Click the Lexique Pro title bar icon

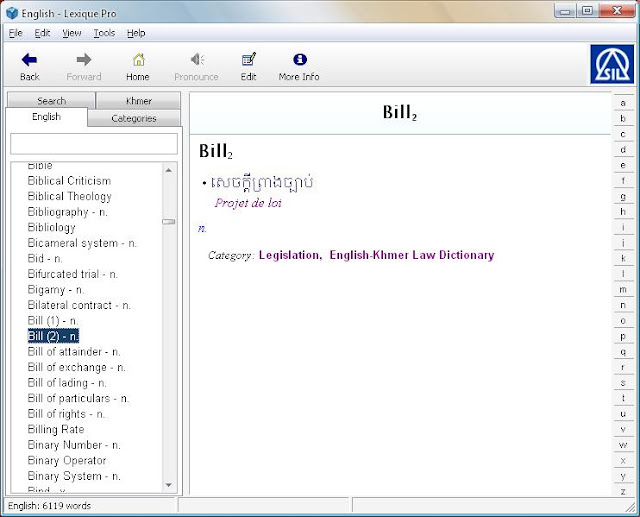(12, 13)
